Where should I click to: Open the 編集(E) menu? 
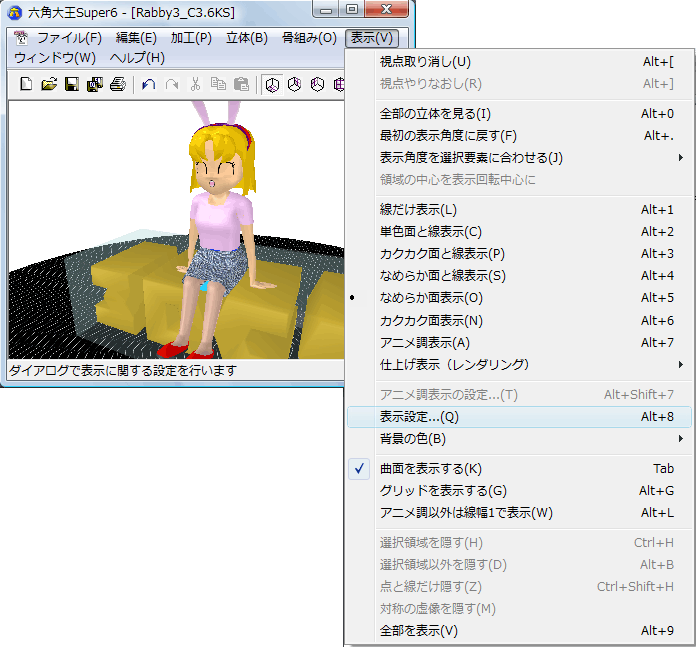[x=136, y=38]
